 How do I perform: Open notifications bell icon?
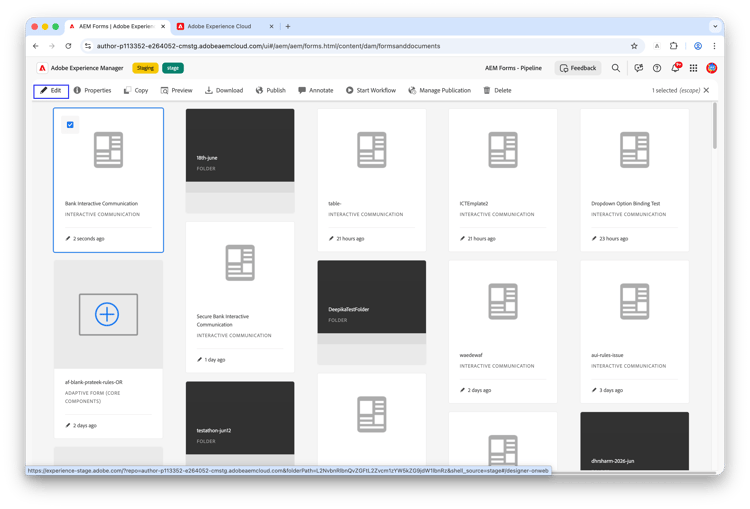pos(675,68)
